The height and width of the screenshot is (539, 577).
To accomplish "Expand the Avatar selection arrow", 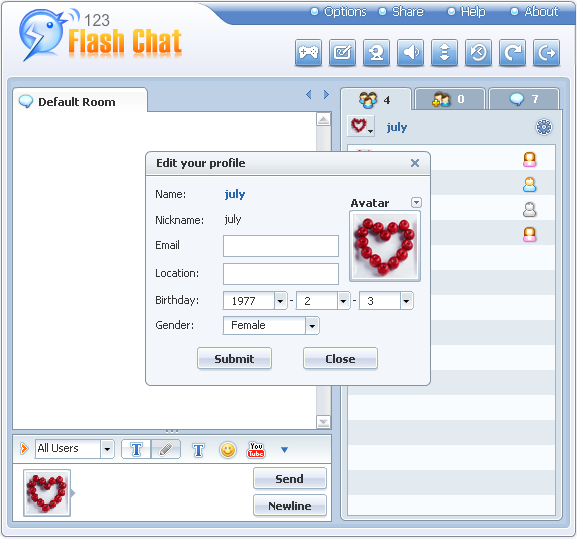I will click(416, 202).
